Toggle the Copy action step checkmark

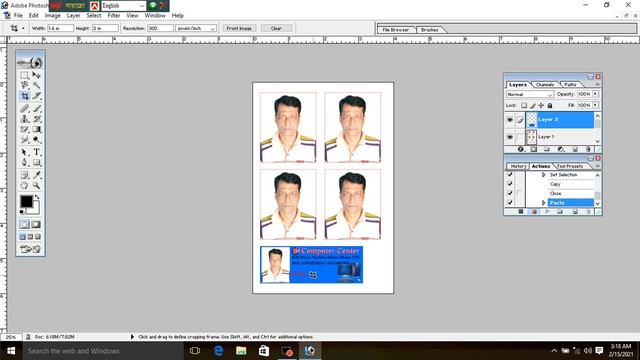[x=510, y=184]
